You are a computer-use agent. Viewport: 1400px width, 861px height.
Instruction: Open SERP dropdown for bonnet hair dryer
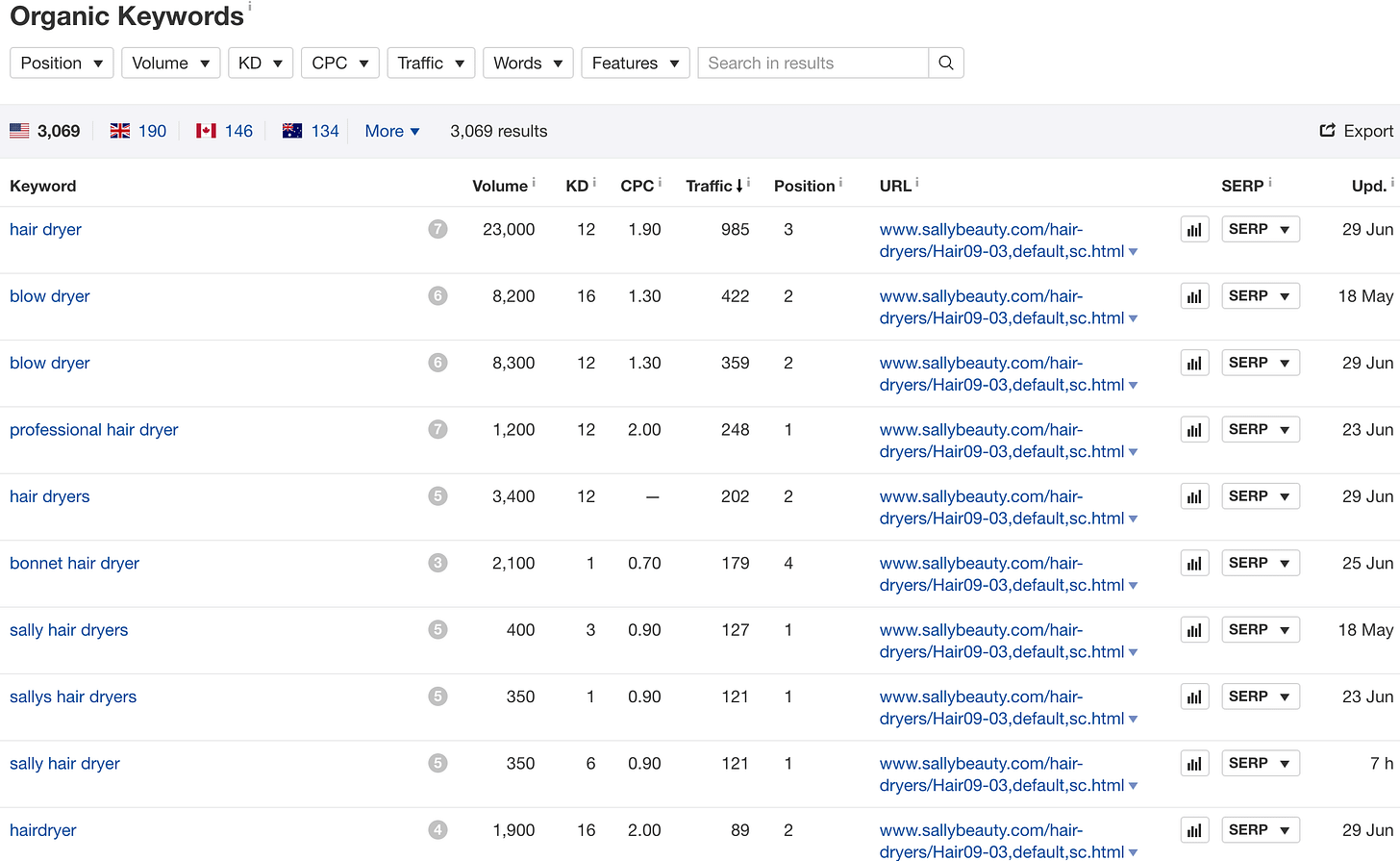coord(1261,563)
